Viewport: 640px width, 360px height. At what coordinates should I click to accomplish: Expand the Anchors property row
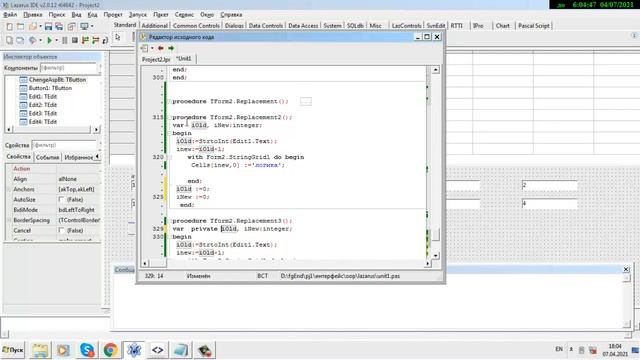pos(9,189)
